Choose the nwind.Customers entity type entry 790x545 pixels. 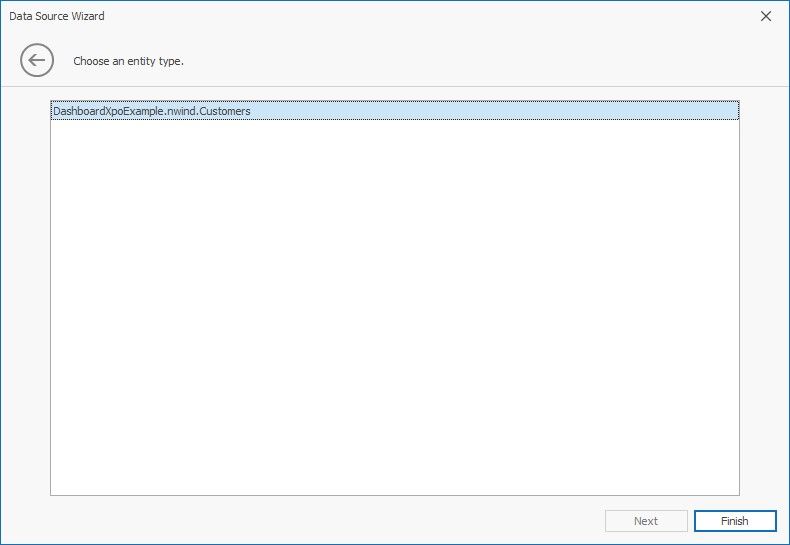click(x=151, y=111)
